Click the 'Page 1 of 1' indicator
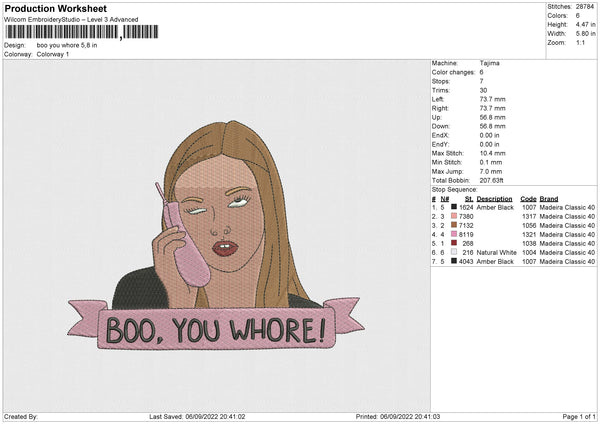Image resolution: width=600 pixels, height=424 pixels. pyautogui.click(x=579, y=417)
